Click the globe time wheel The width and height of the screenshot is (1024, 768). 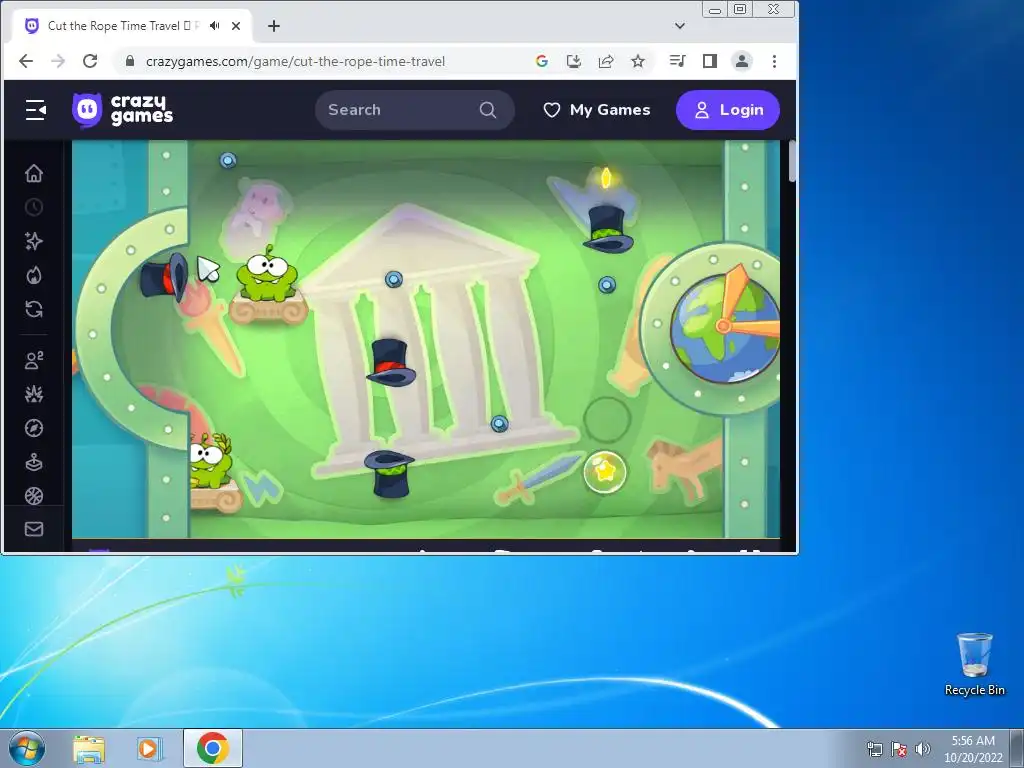[x=724, y=328]
